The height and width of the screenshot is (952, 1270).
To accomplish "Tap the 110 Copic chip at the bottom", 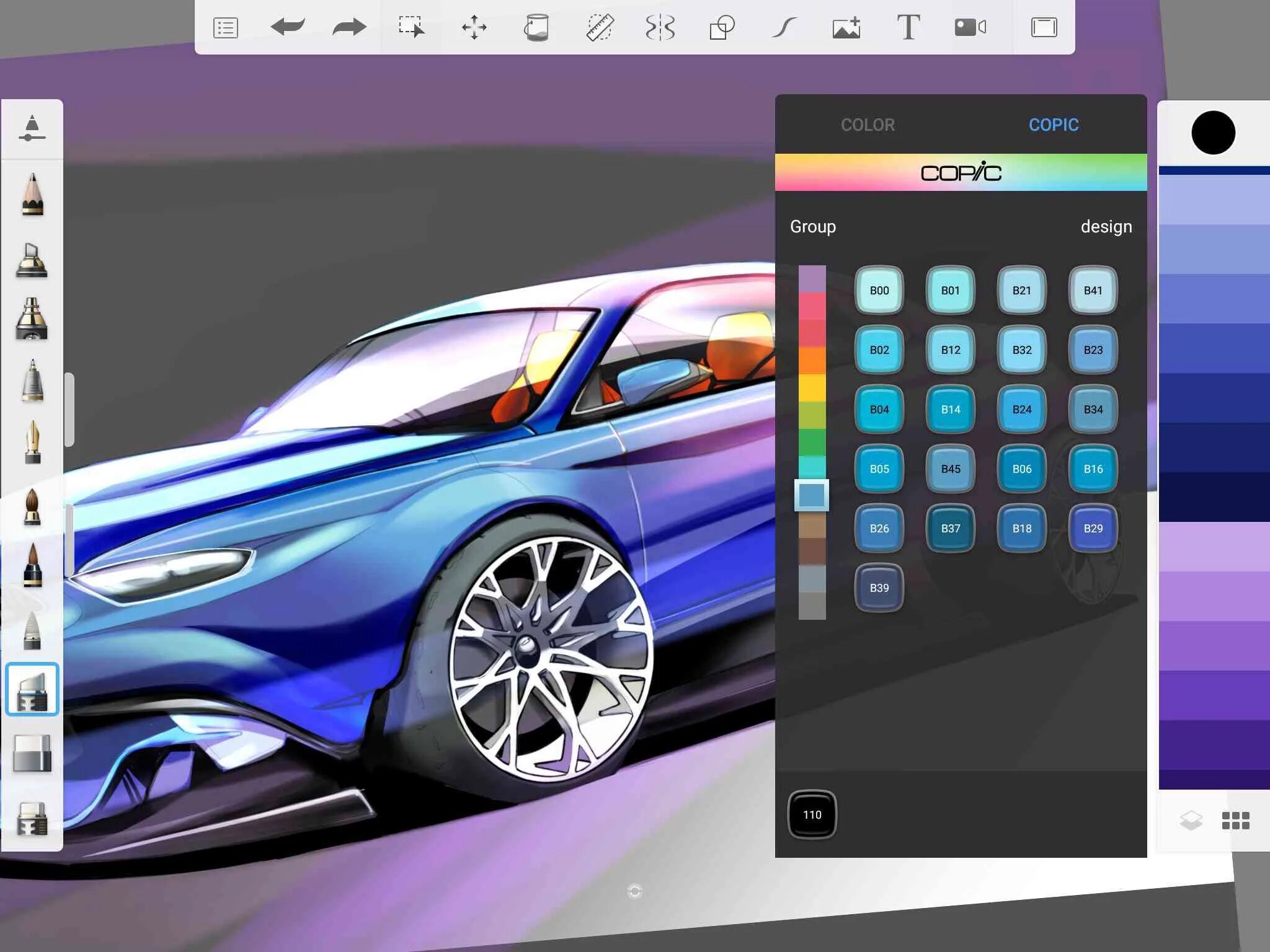I will (812, 814).
